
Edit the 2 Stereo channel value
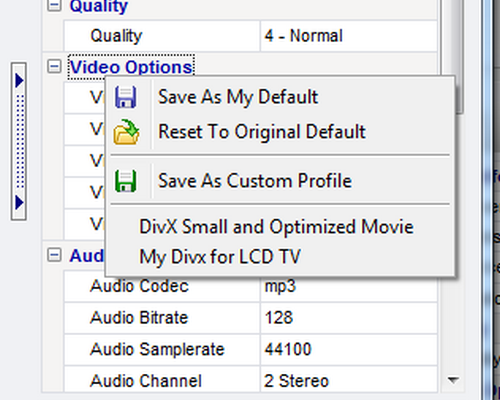coord(349,380)
